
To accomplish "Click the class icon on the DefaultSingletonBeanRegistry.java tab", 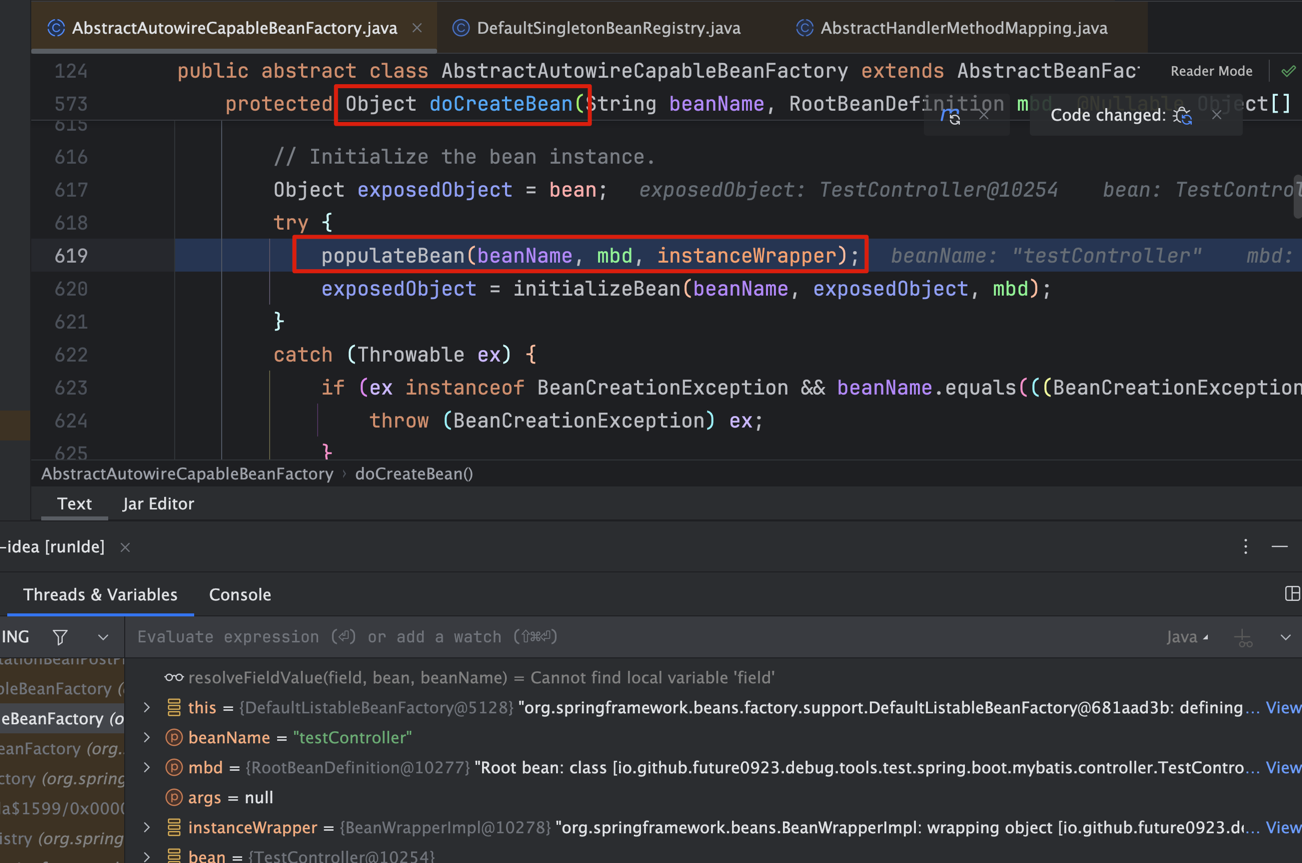I will click(x=461, y=28).
